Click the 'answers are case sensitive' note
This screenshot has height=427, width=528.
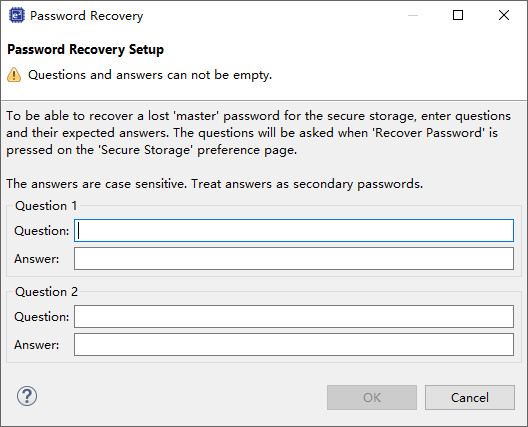214,184
